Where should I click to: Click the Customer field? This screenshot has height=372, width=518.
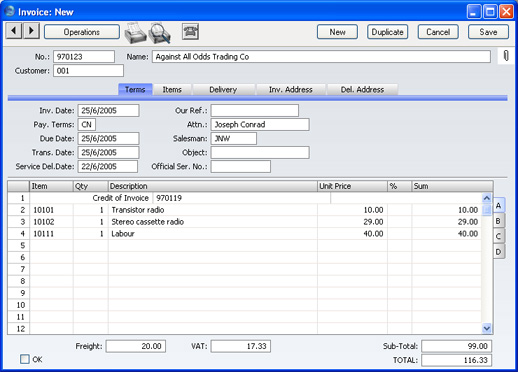tap(88, 71)
